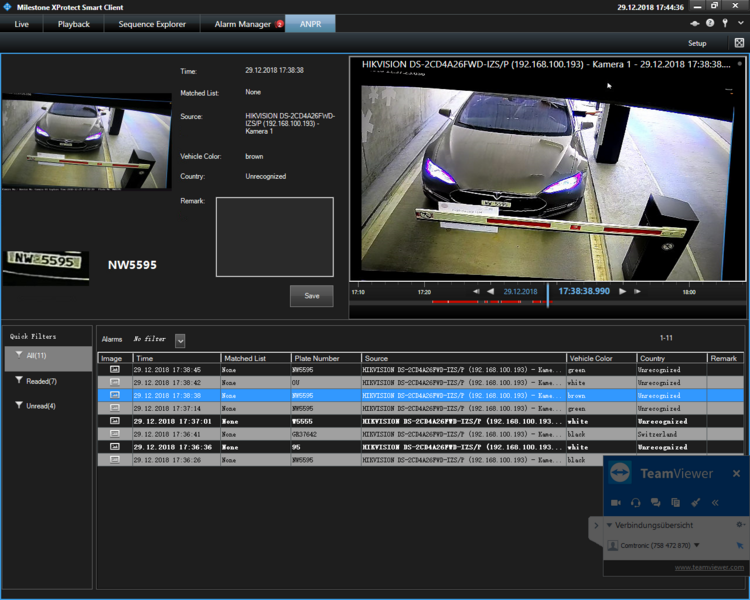The width and height of the screenshot is (750, 600).
Task: Collapse the Verbindungsübersicht section
Action: [x=609, y=525]
